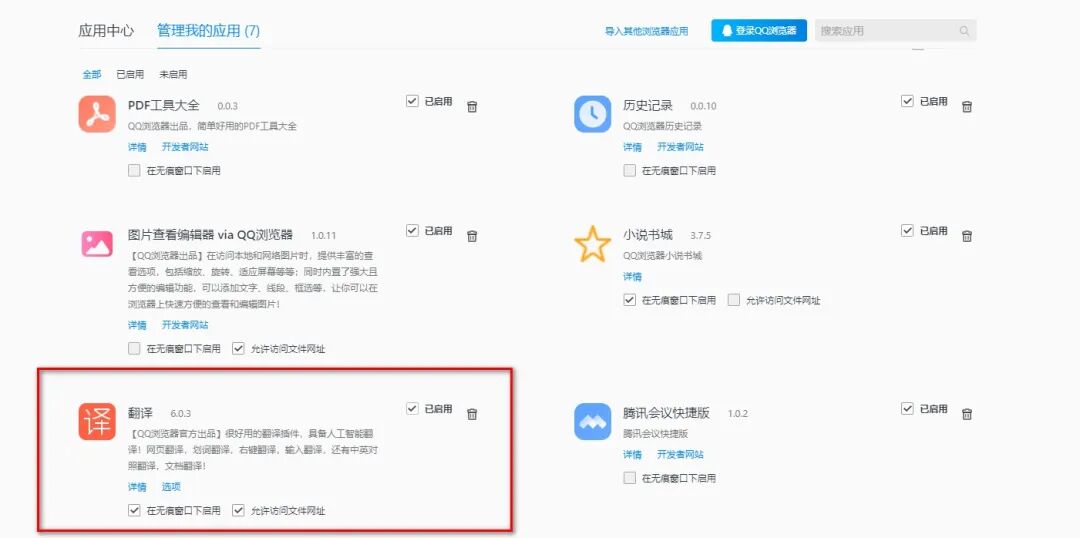Open 导入其他浏览器应用 link
This screenshot has width=1080, height=538.
tap(646, 31)
